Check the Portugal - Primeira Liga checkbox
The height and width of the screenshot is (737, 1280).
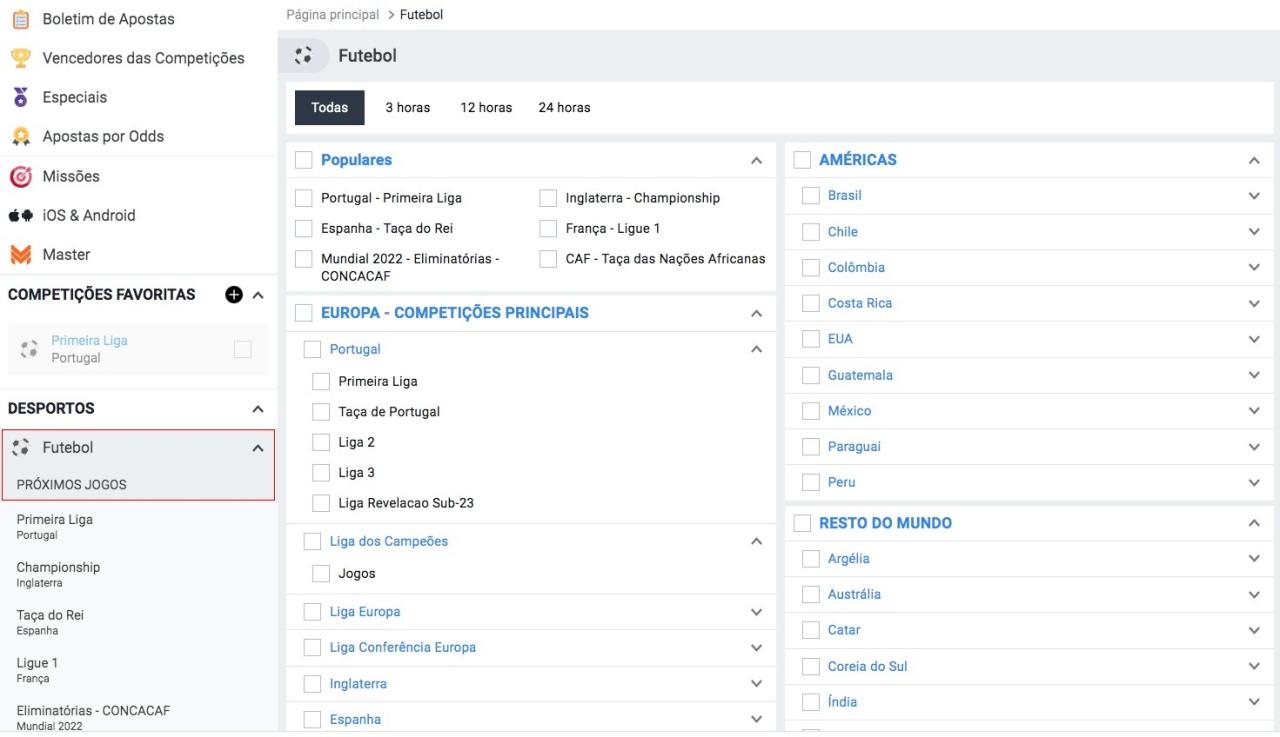click(x=304, y=198)
